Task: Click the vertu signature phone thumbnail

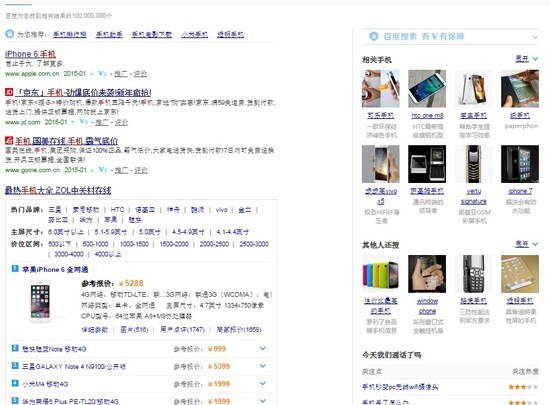Action: [474, 164]
